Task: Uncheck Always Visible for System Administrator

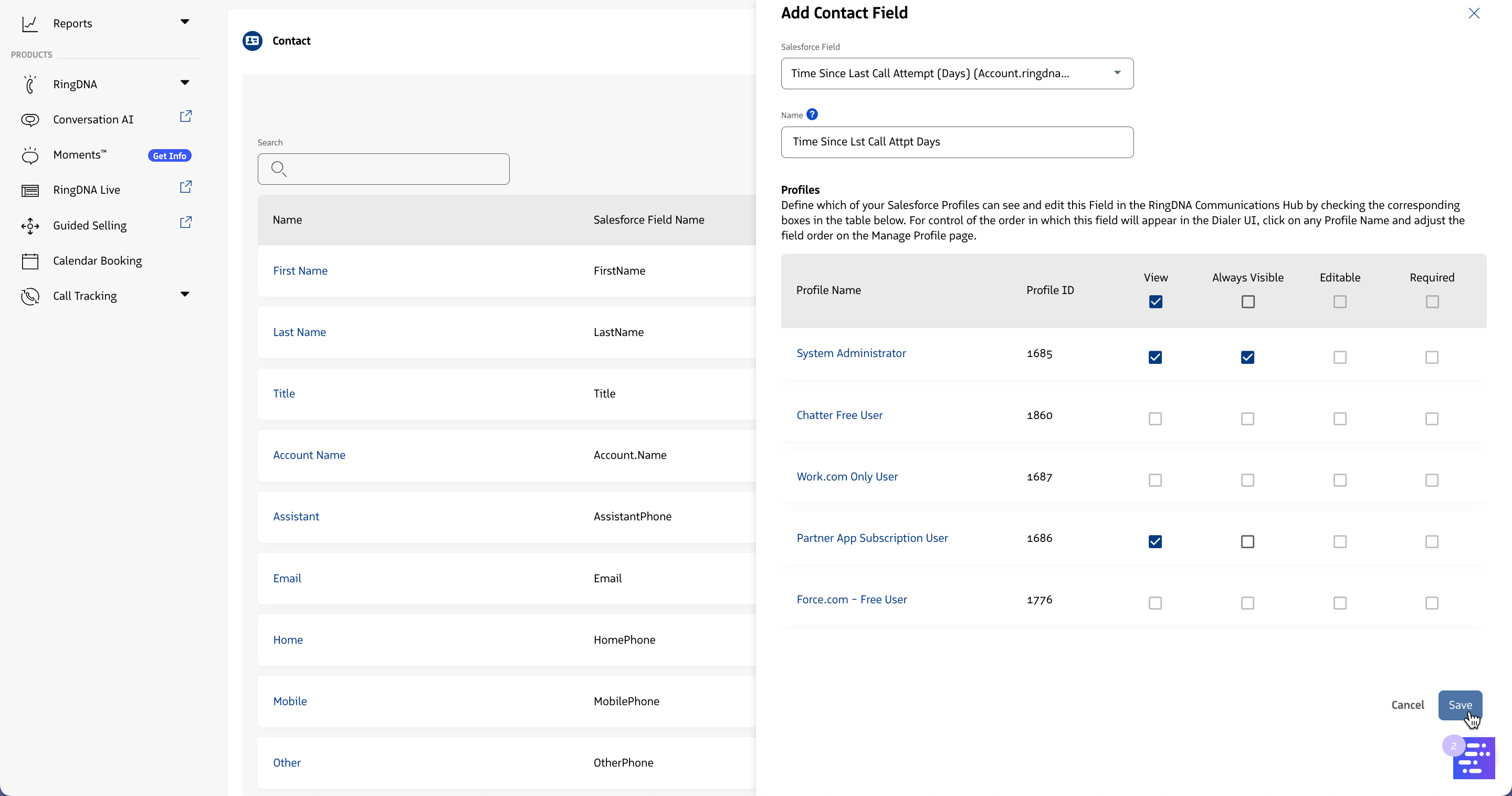Action: point(1247,357)
